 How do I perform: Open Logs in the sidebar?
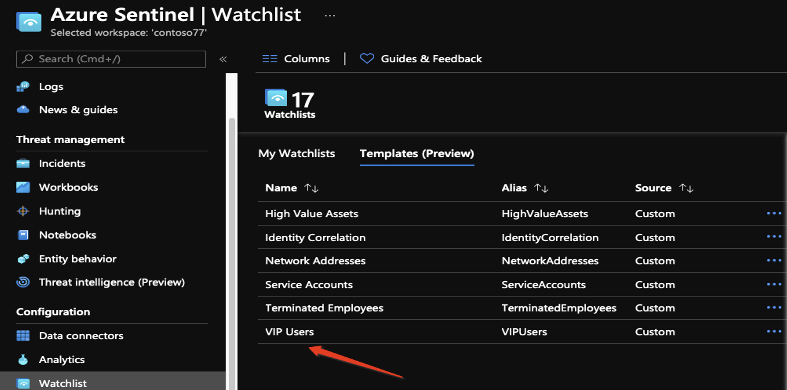pos(51,87)
